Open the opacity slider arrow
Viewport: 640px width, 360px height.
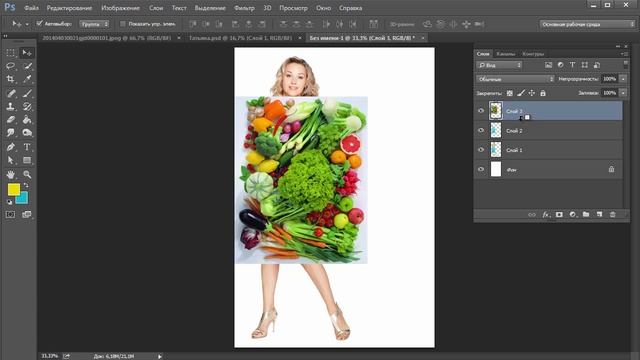point(623,79)
